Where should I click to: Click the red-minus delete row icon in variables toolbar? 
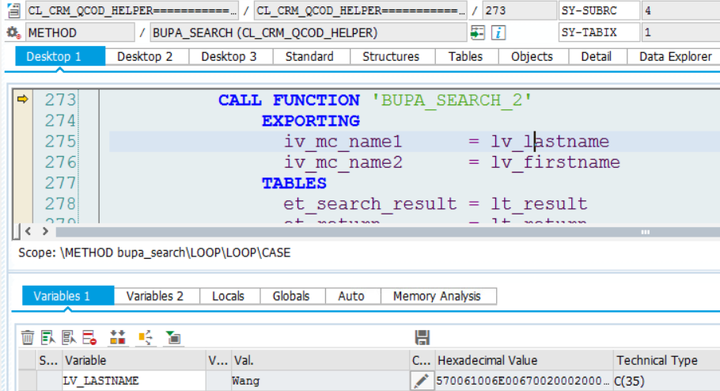point(90,338)
